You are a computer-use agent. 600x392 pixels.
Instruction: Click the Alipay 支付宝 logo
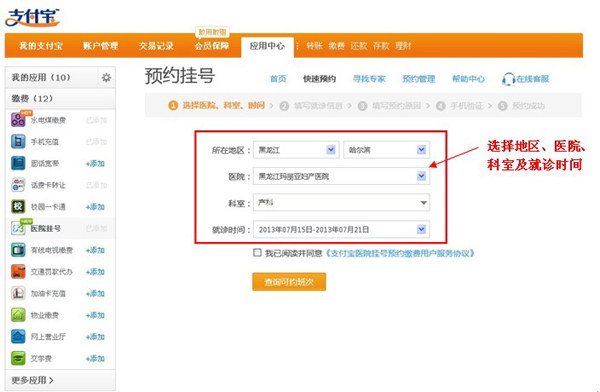(x=33, y=18)
